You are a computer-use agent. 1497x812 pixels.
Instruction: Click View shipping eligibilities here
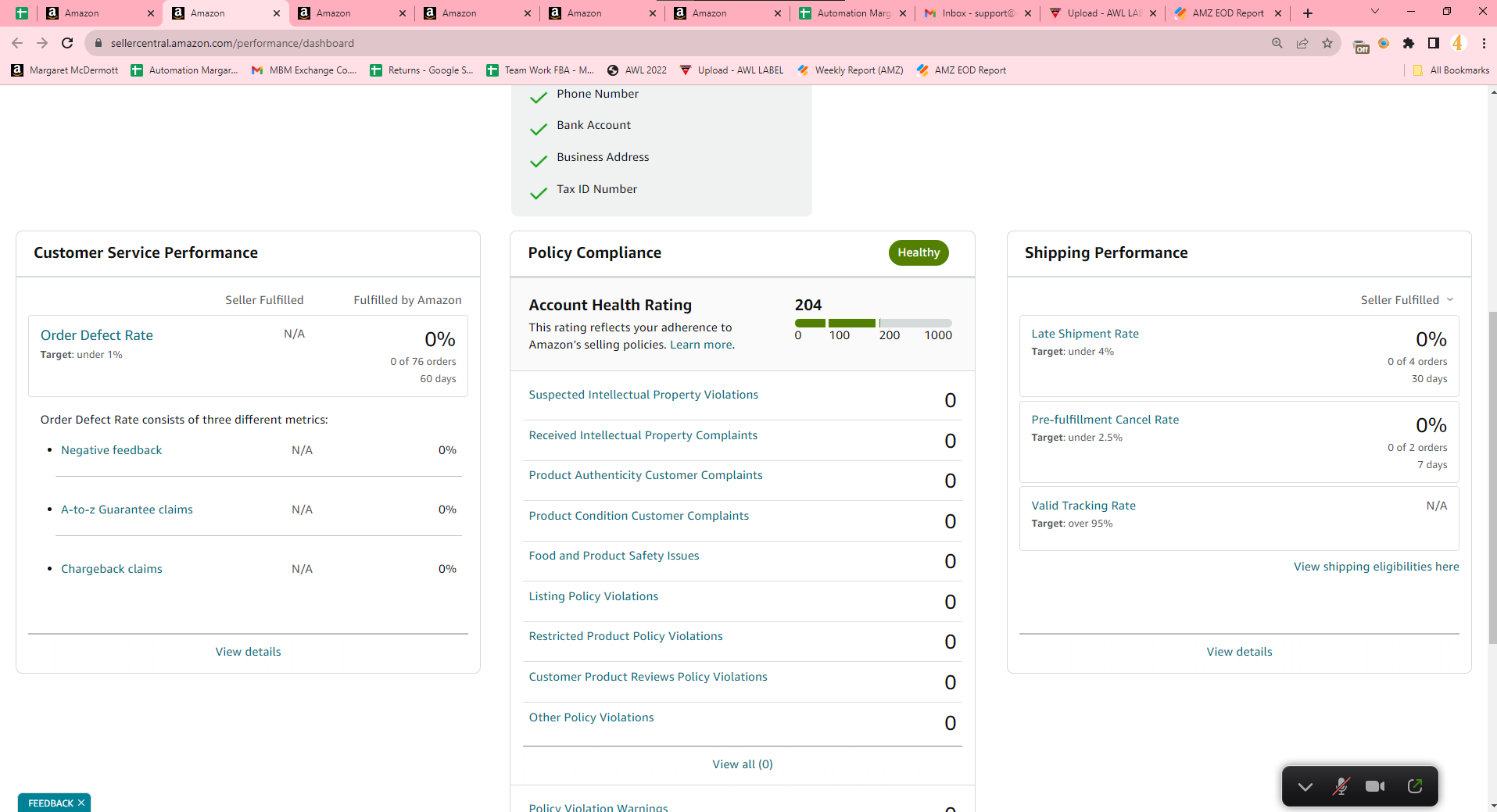coord(1376,567)
